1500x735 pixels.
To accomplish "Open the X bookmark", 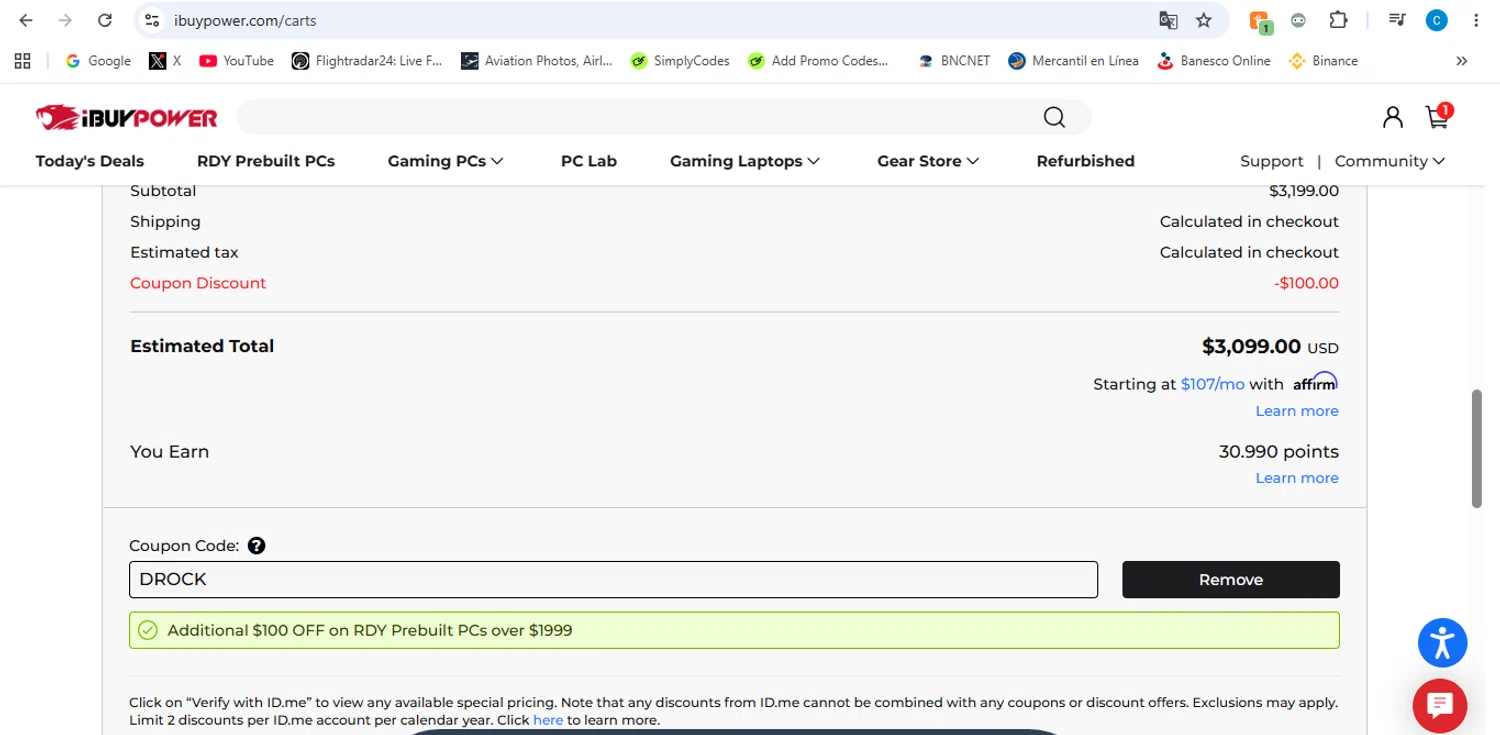I will 165,61.
